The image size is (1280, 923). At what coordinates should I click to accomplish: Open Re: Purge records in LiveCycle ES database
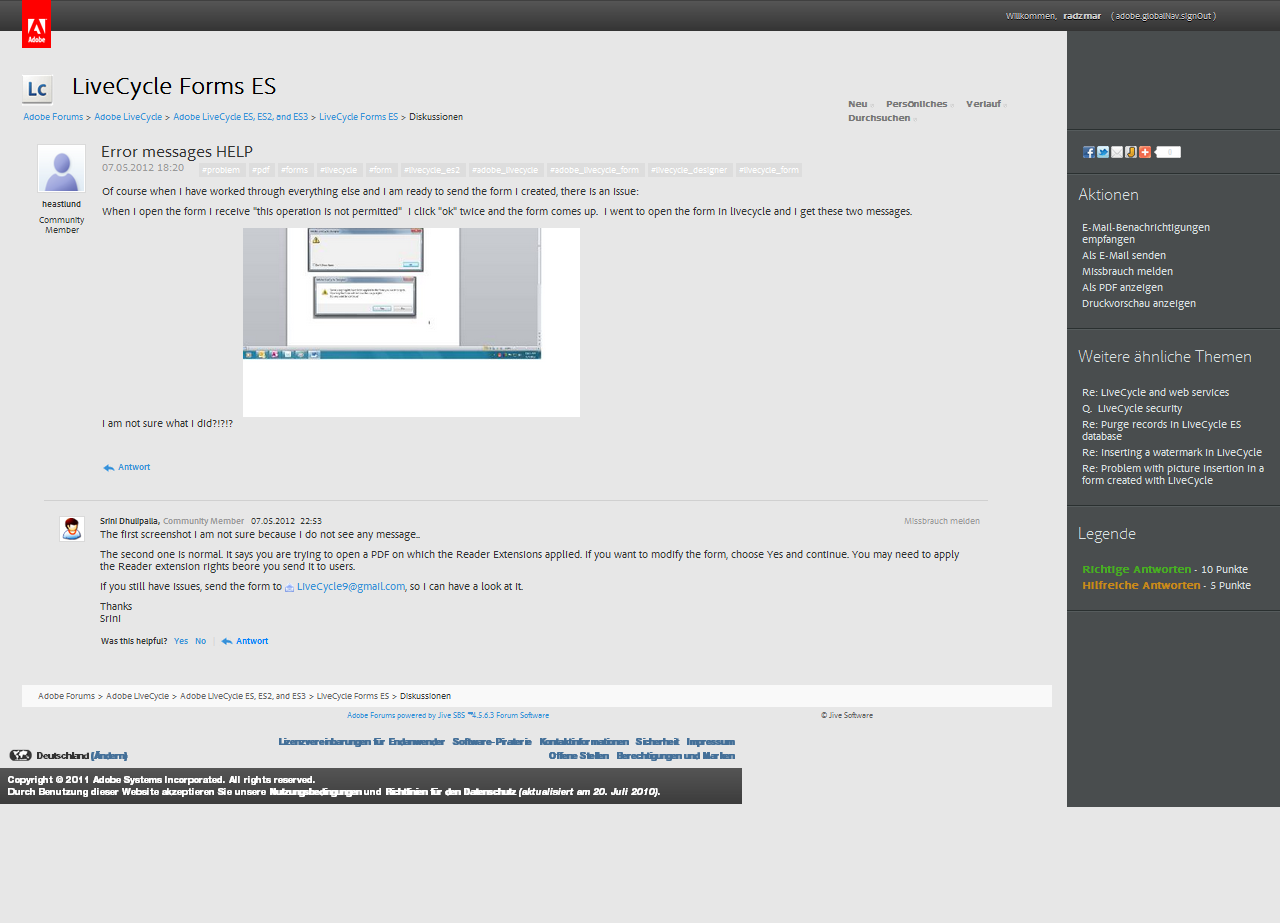pos(1162,430)
